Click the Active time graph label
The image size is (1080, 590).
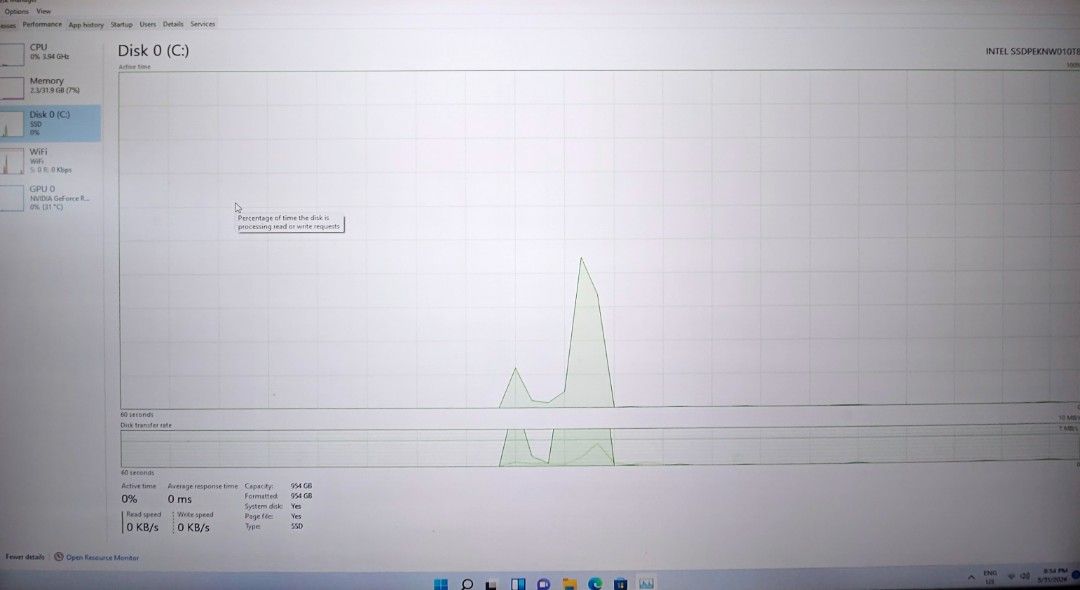(x=134, y=67)
